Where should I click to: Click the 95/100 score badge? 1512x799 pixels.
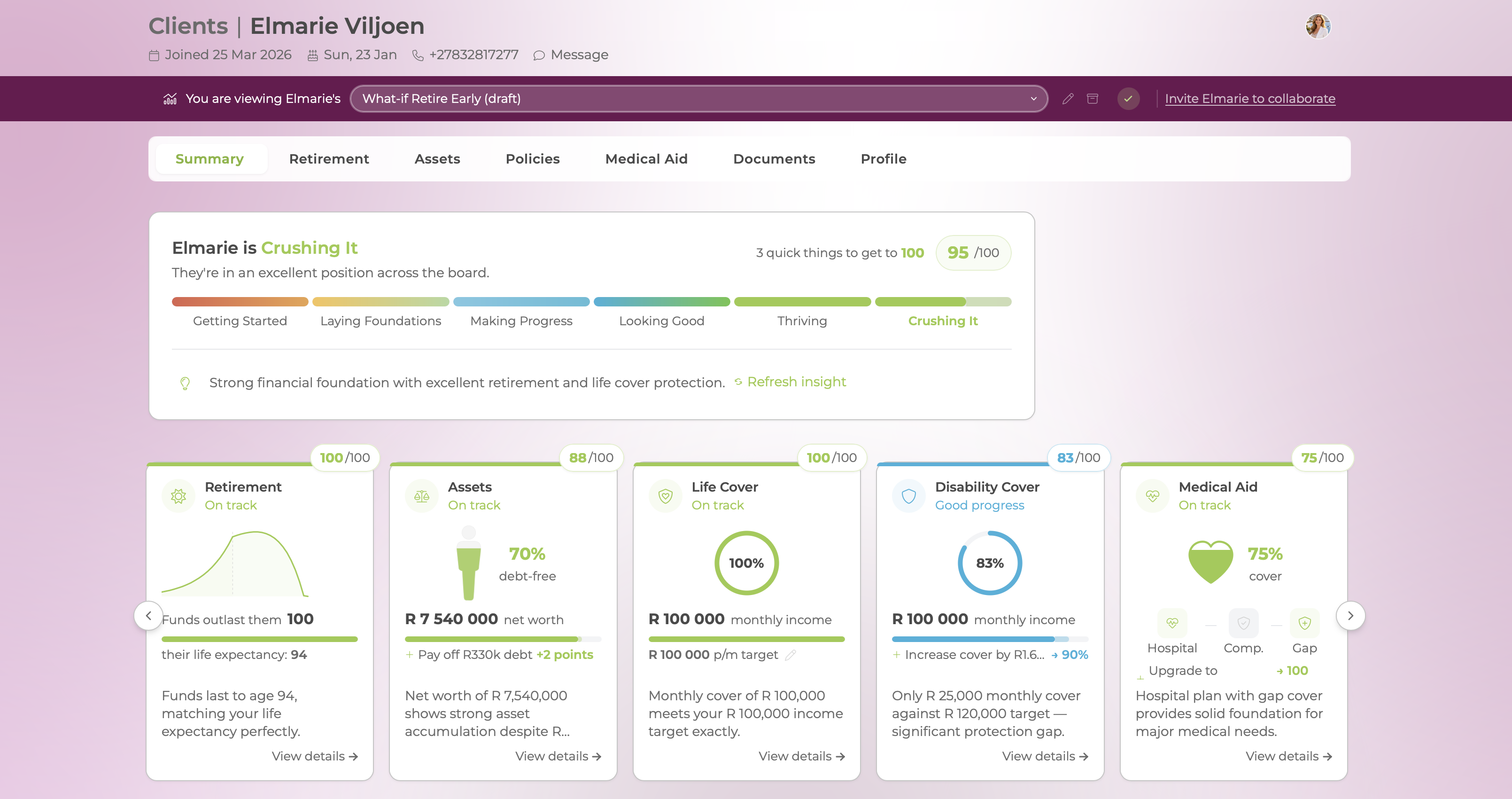[x=973, y=253]
